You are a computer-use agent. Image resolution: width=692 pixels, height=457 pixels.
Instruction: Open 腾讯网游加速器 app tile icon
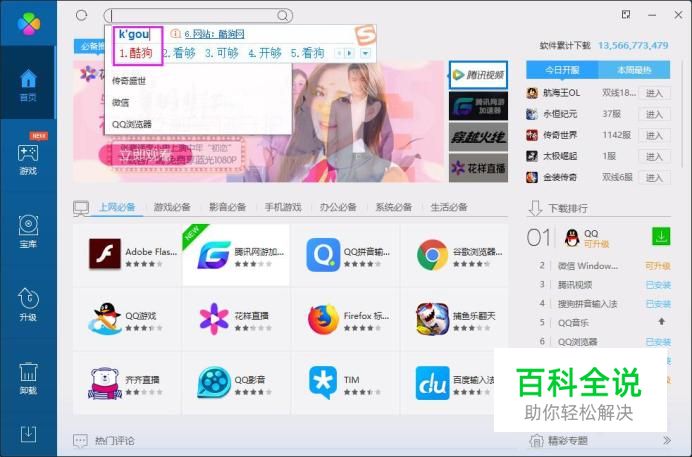click(214, 255)
